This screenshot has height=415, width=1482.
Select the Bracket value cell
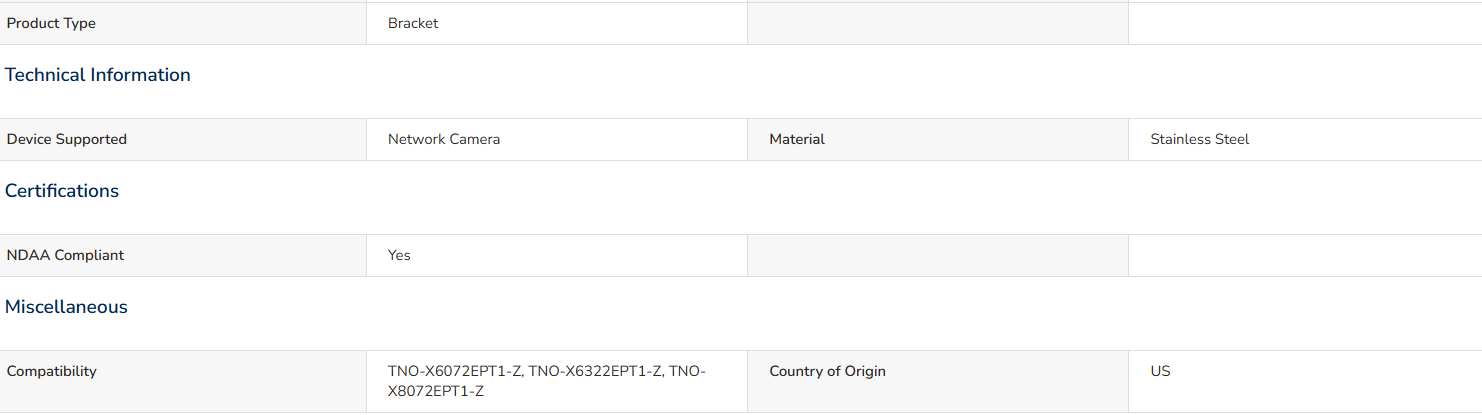click(557, 23)
